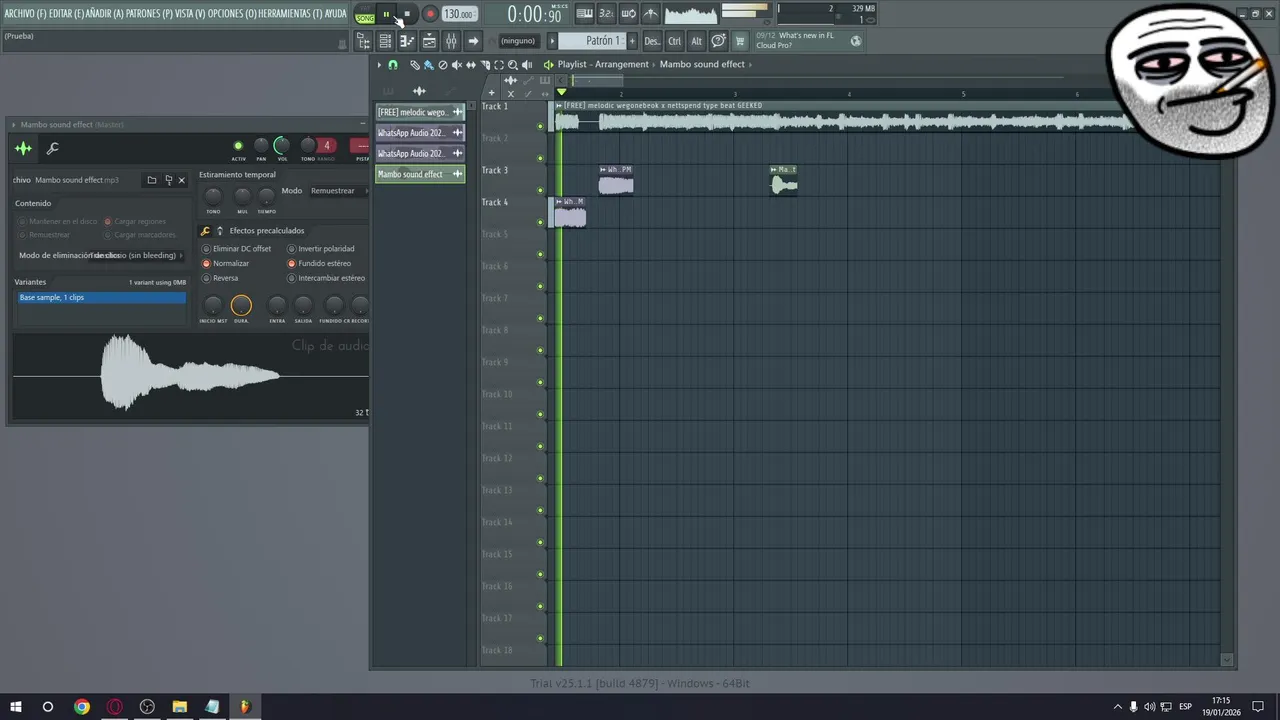Click the globe news icon

[x=856, y=41]
